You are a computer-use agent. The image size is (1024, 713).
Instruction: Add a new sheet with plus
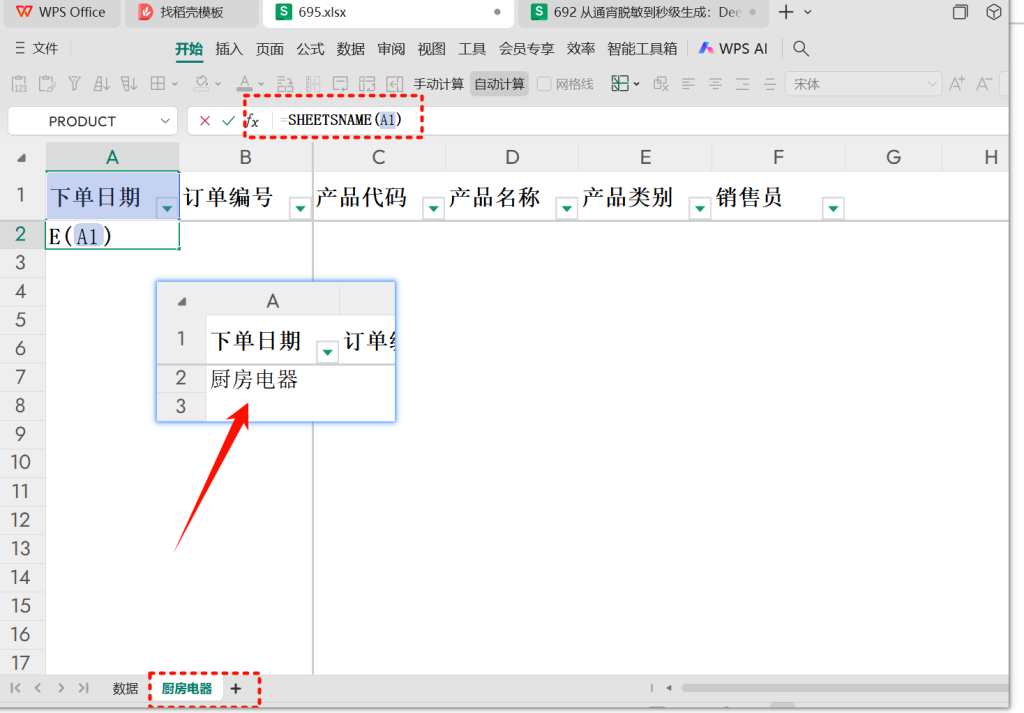coord(236,688)
